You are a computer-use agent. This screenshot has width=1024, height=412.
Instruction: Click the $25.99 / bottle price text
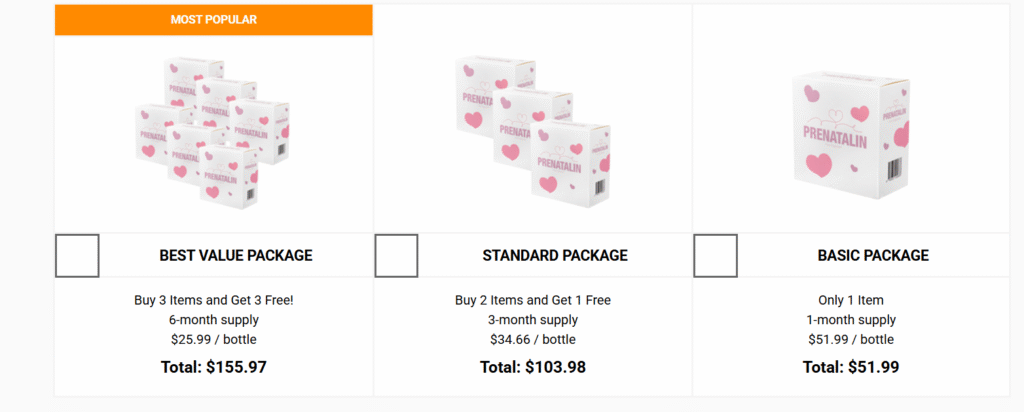click(x=214, y=340)
